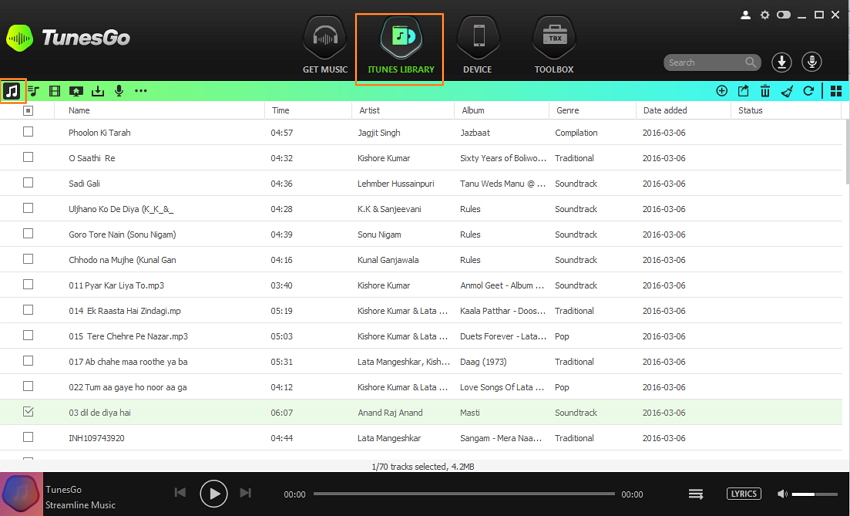Sort by Album column header

pyautogui.click(x=473, y=111)
